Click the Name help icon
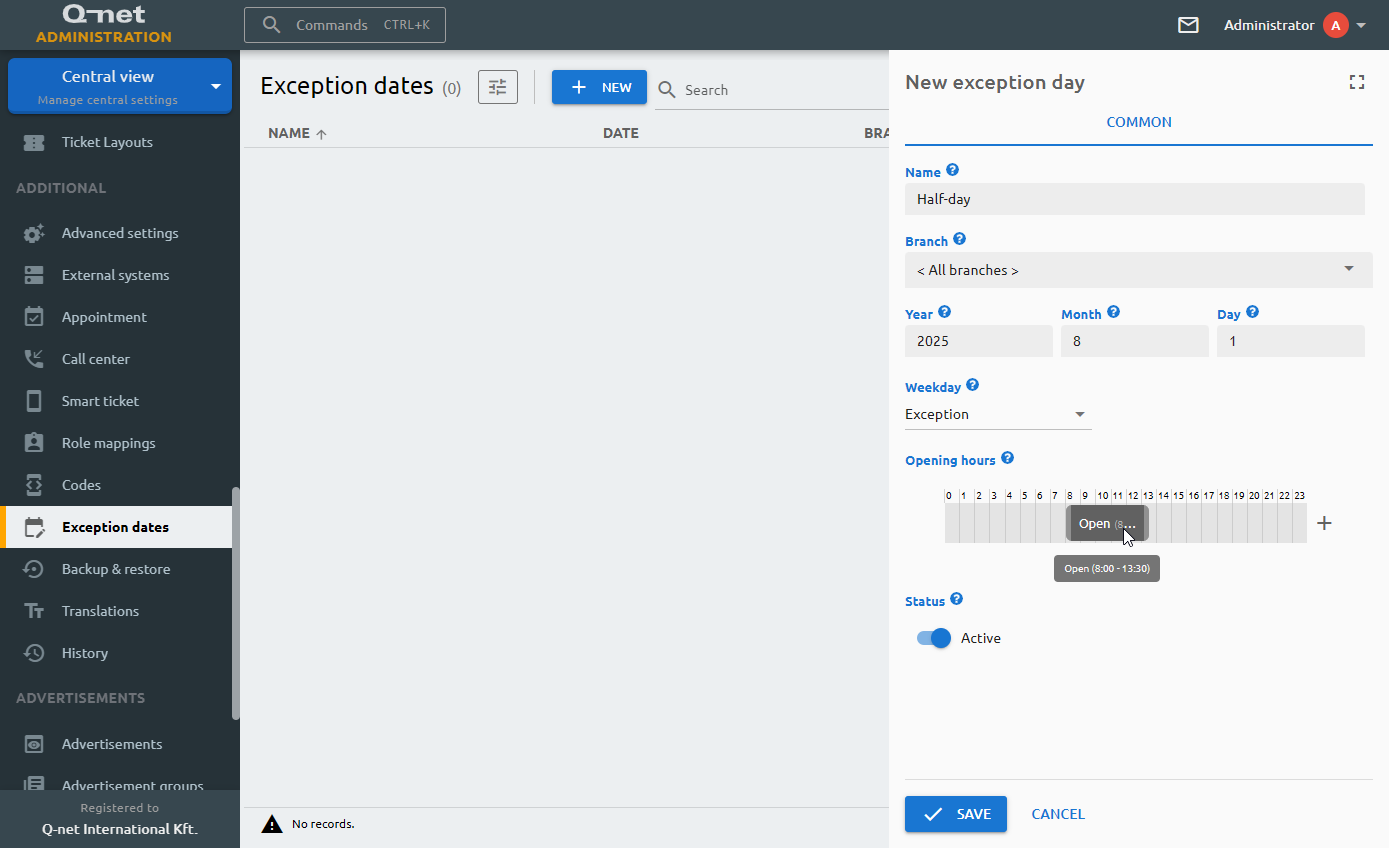The height and width of the screenshot is (848, 1389). [952, 171]
